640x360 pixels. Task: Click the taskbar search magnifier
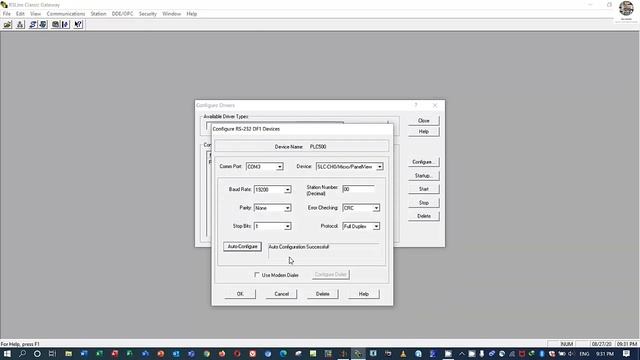(22, 354)
